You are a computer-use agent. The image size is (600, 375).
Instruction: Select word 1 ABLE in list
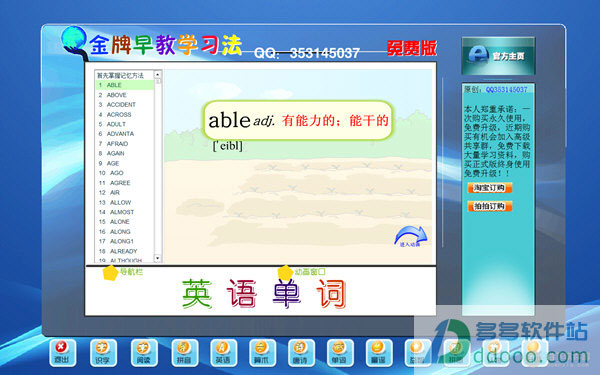124,85
